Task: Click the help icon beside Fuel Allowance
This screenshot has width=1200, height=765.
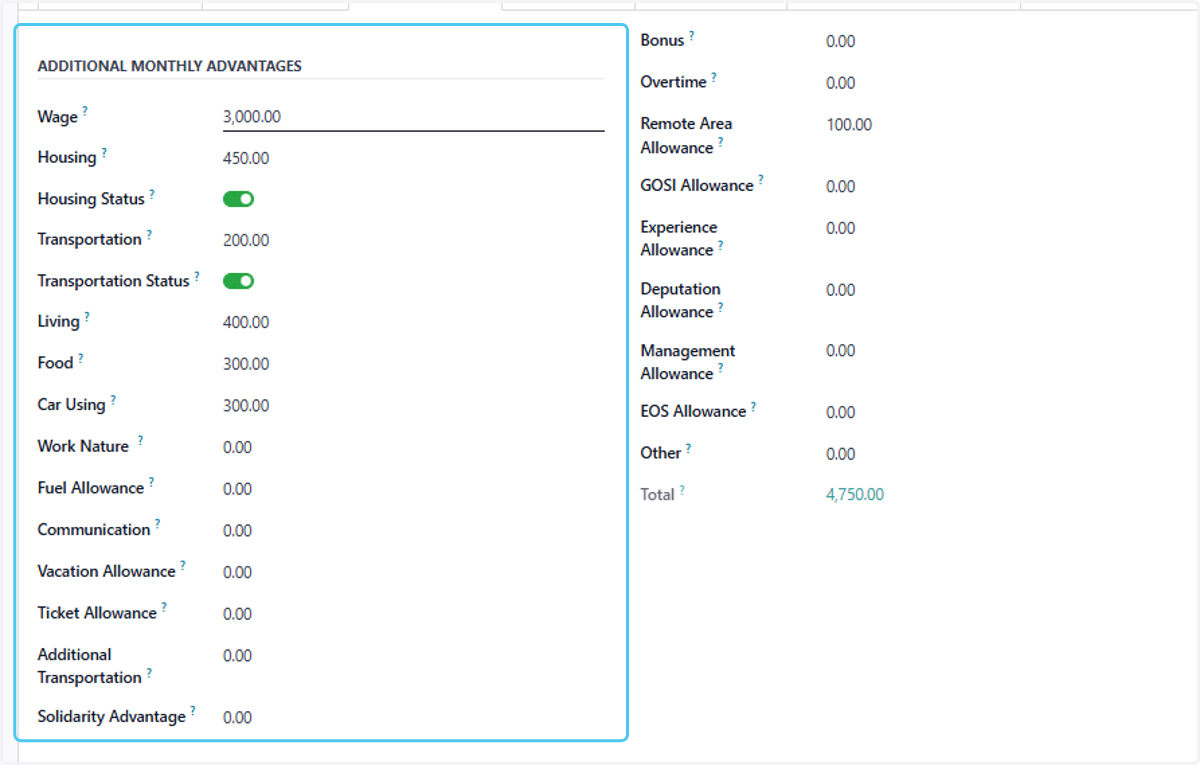Action: (152, 482)
